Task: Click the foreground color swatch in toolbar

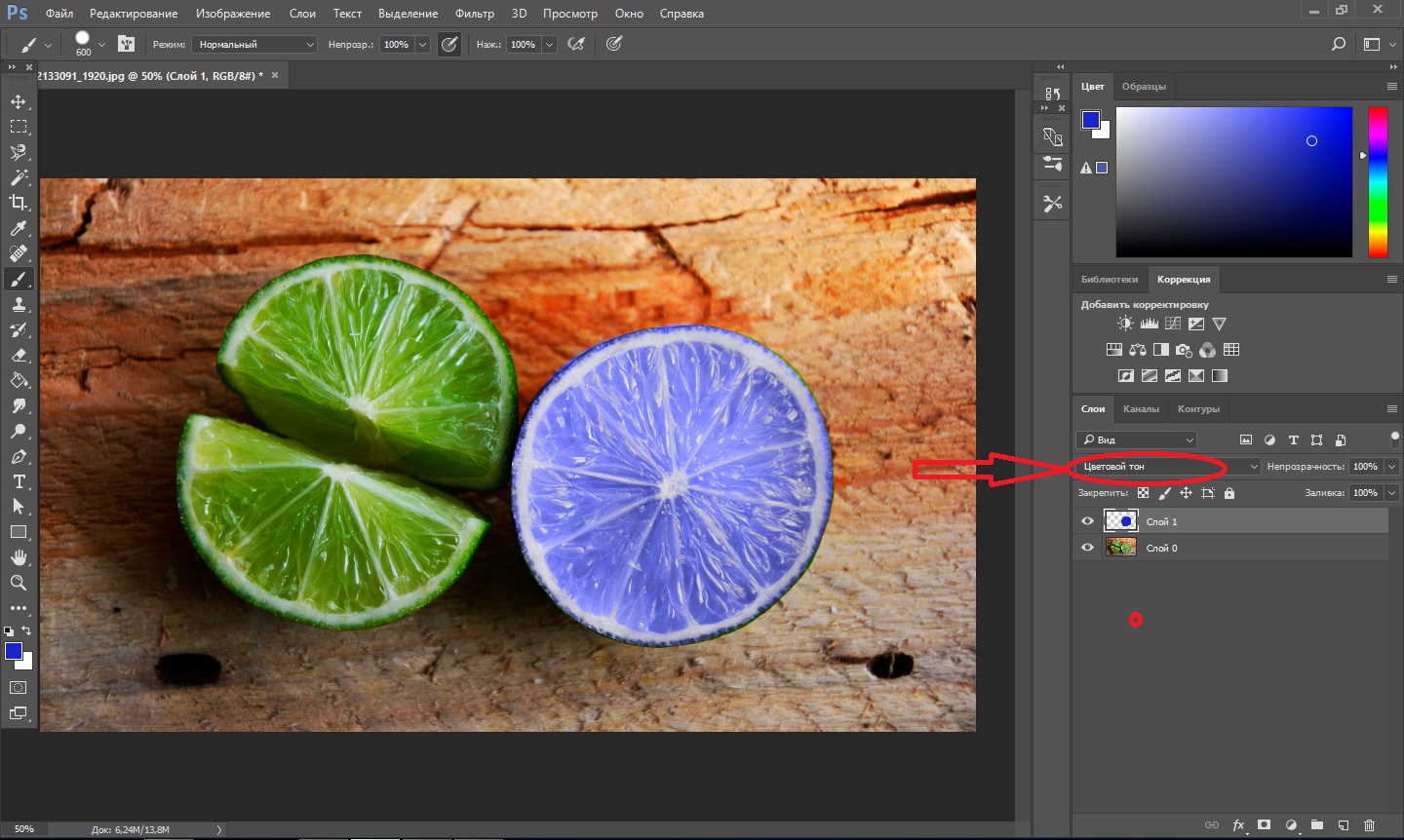Action: point(14,651)
